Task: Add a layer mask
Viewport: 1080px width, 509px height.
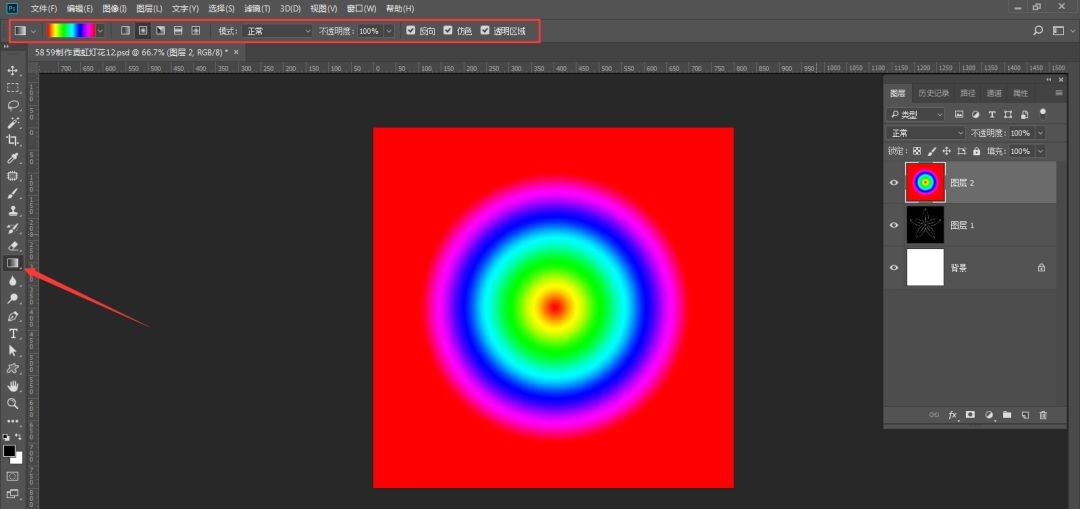Action: click(x=970, y=415)
